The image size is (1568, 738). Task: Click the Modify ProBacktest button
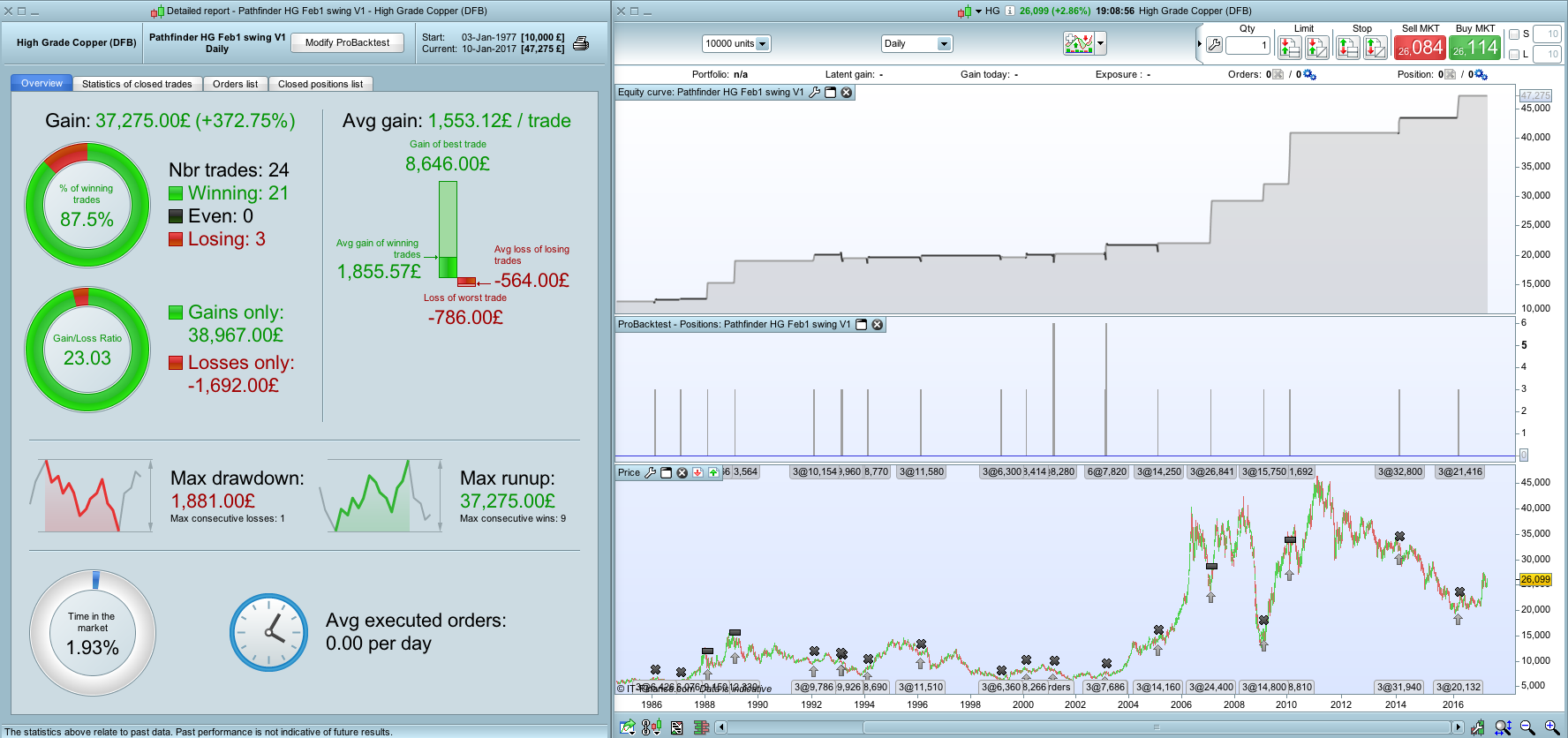(x=347, y=43)
